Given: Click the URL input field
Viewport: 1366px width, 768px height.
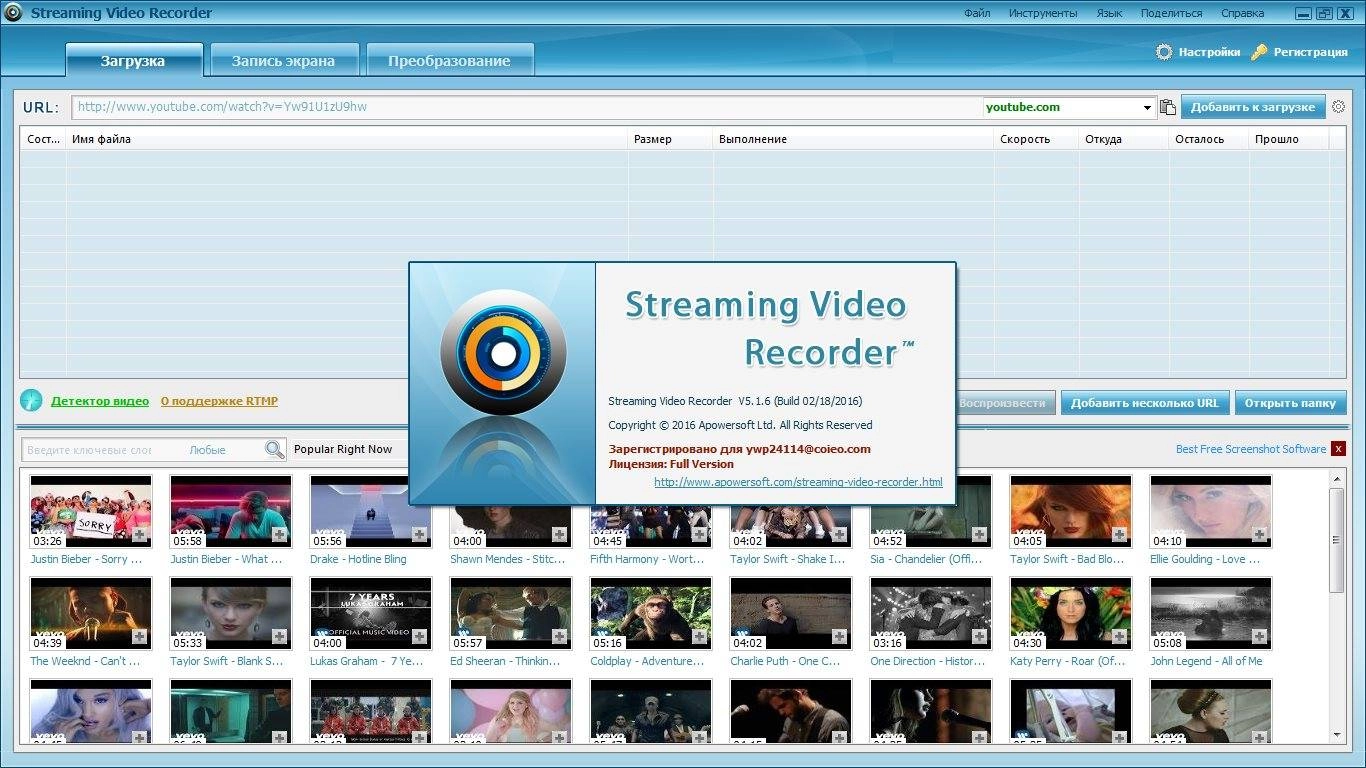Looking at the screenshot, I should click(527, 107).
